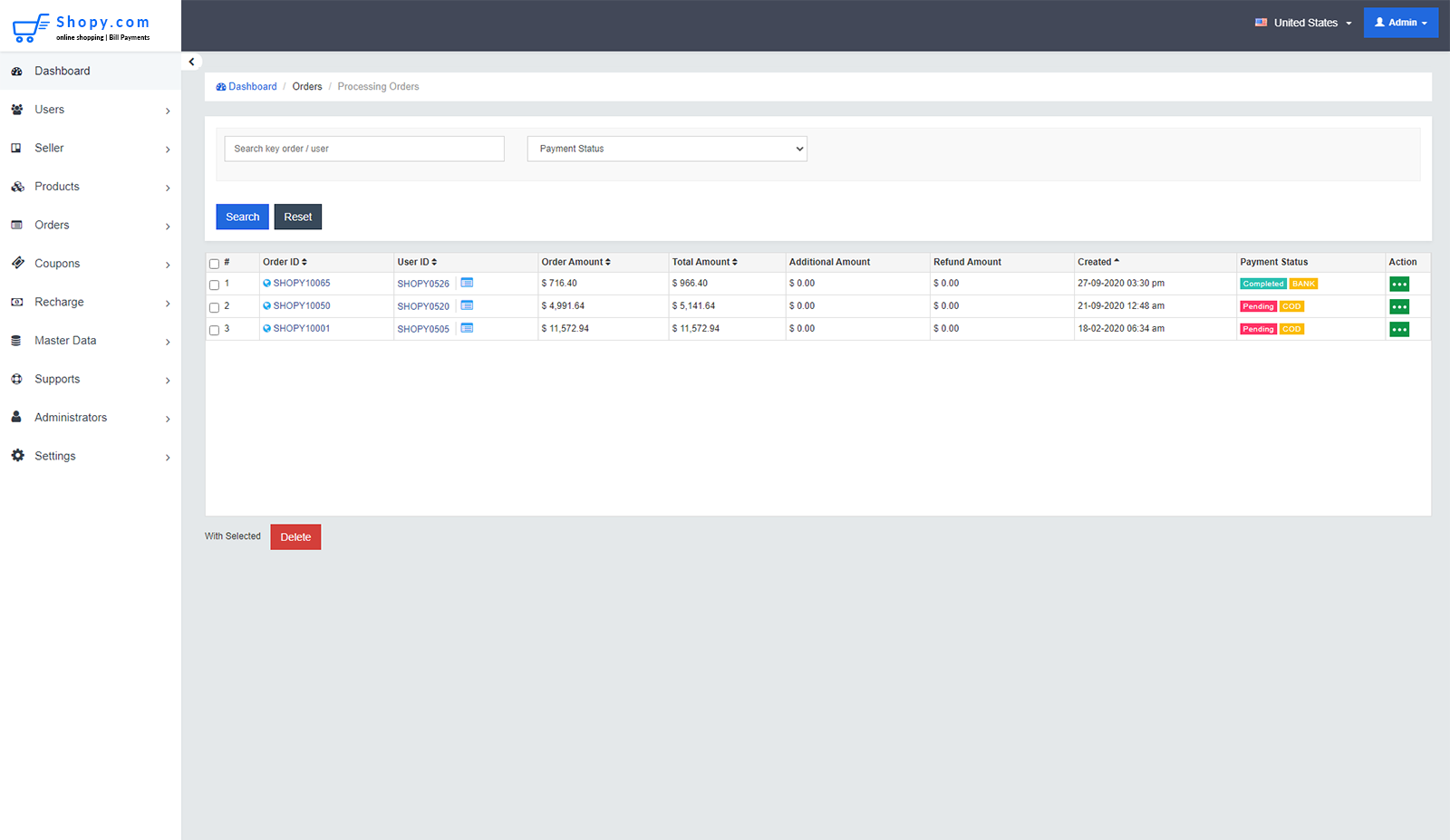Expand the Users submenu chevron
This screenshot has width=1450, height=840.
168,111
